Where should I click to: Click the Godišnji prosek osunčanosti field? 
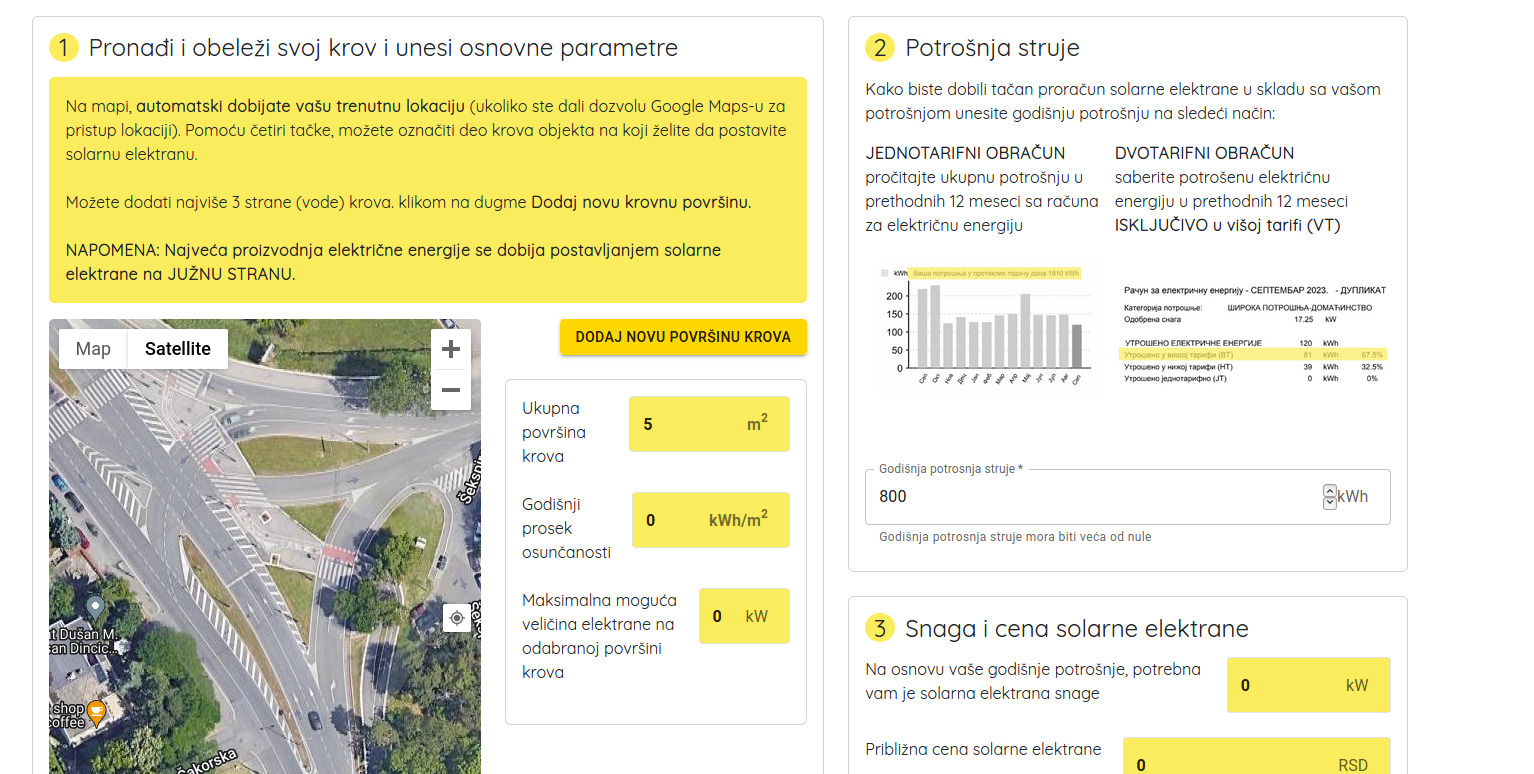pos(710,519)
